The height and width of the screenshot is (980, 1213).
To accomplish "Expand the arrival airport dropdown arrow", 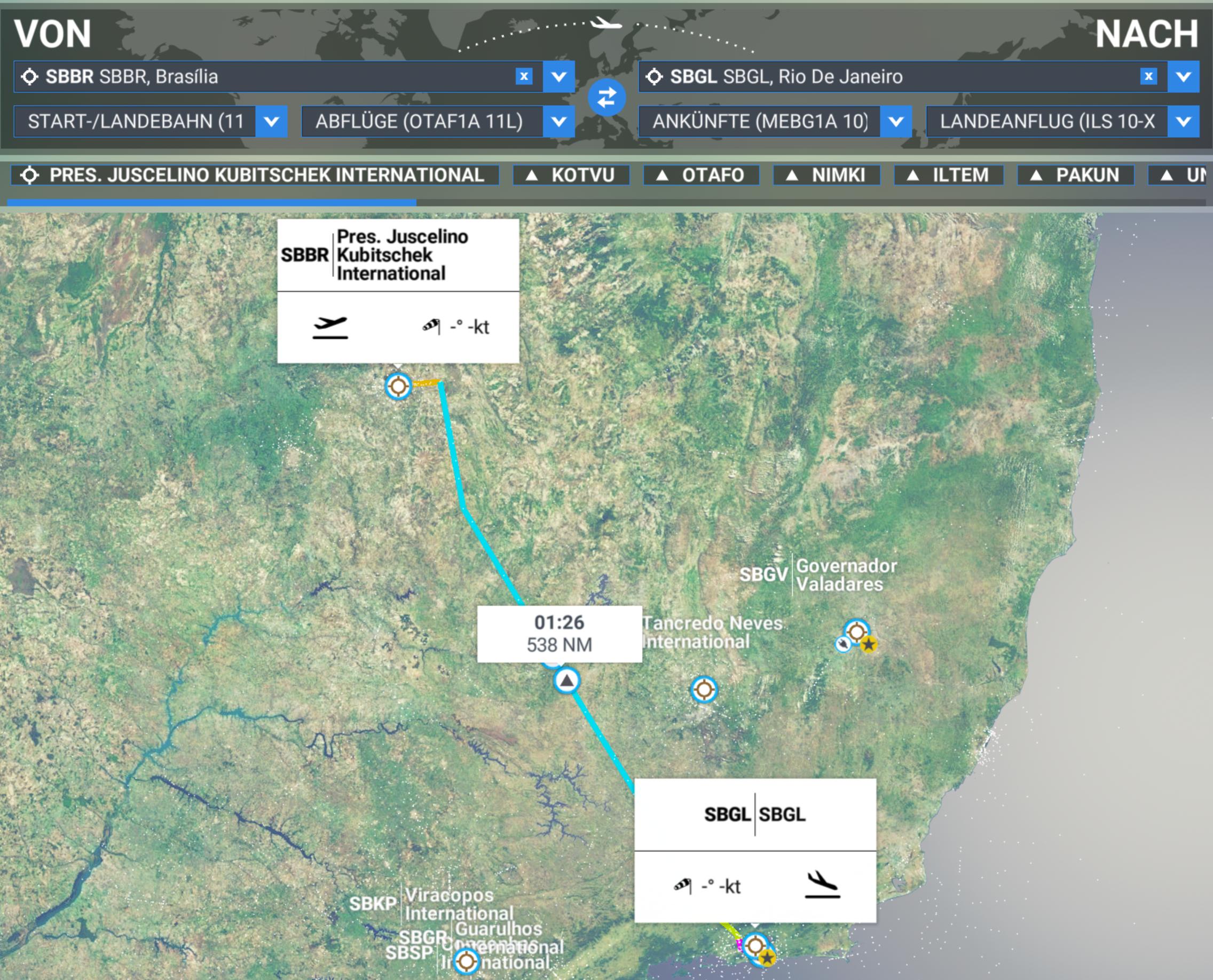I will click(x=1183, y=76).
